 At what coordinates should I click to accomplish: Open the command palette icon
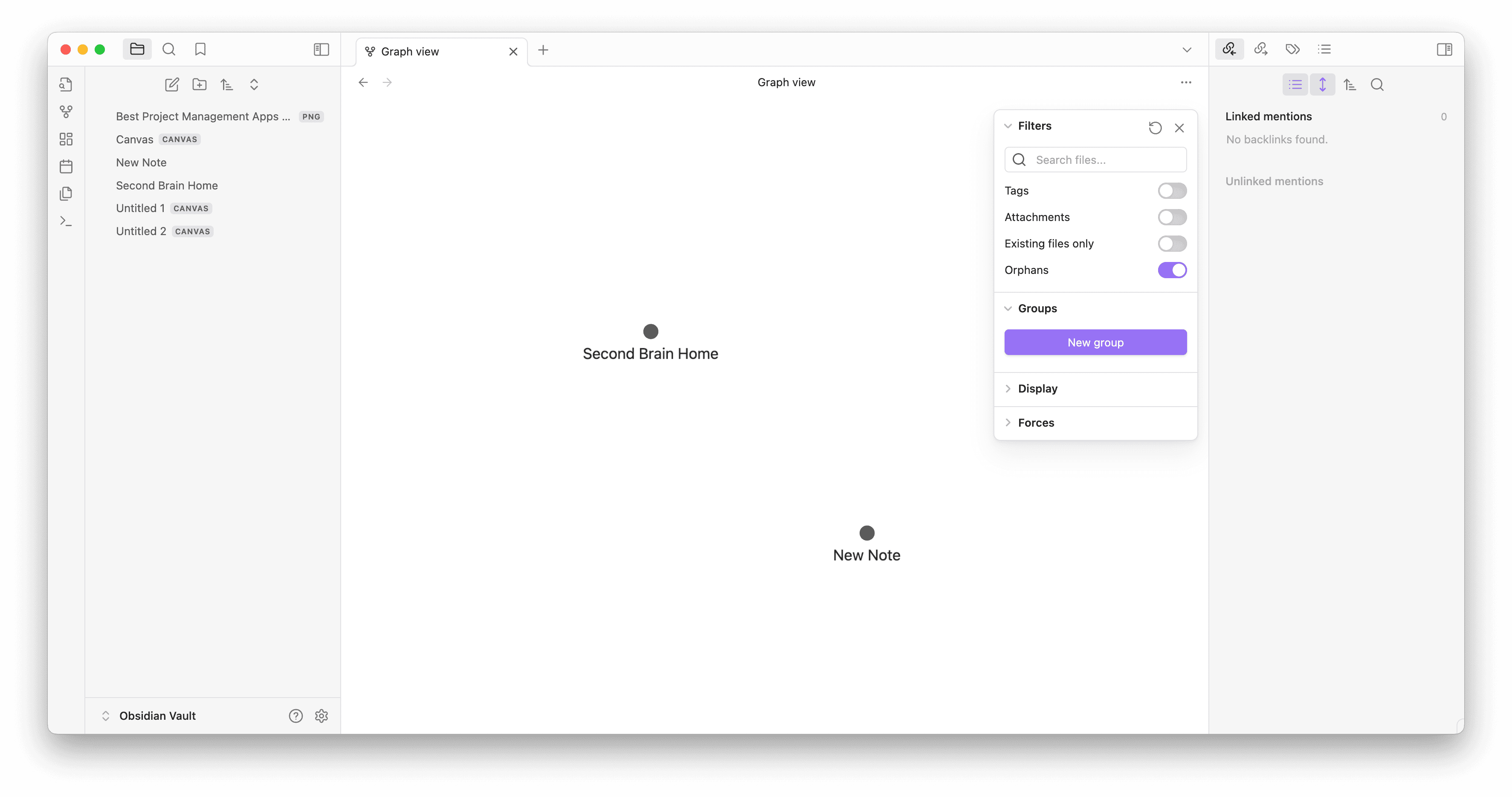click(x=67, y=221)
